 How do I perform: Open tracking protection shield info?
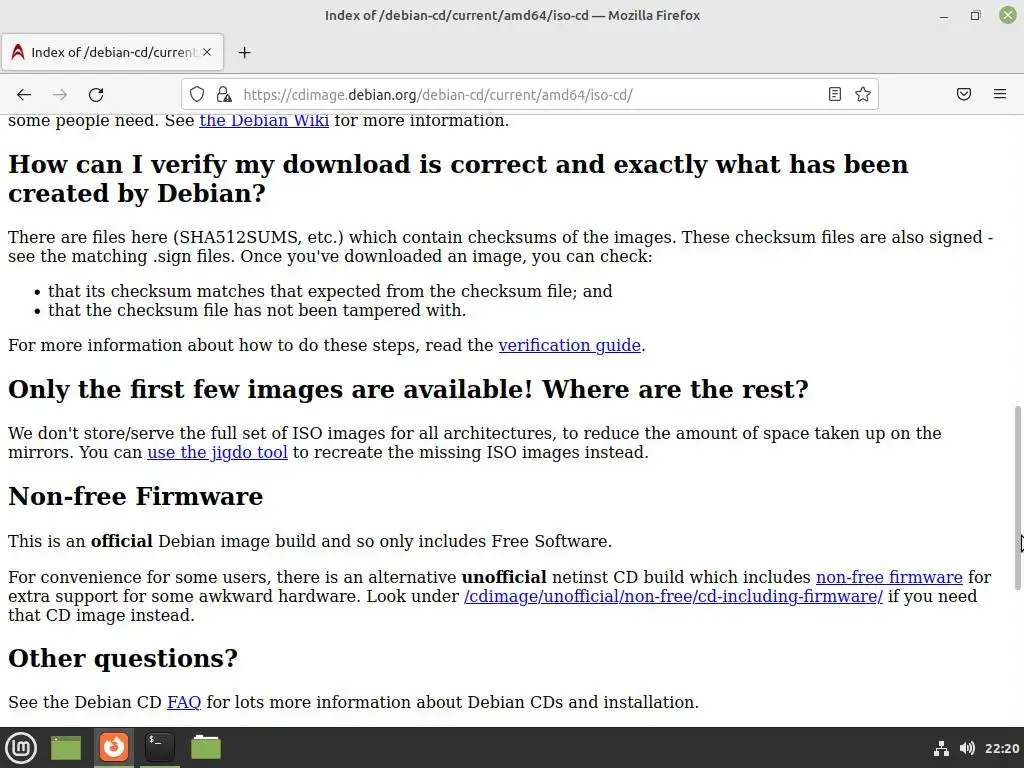pyautogui.click(x=197, y=95)
